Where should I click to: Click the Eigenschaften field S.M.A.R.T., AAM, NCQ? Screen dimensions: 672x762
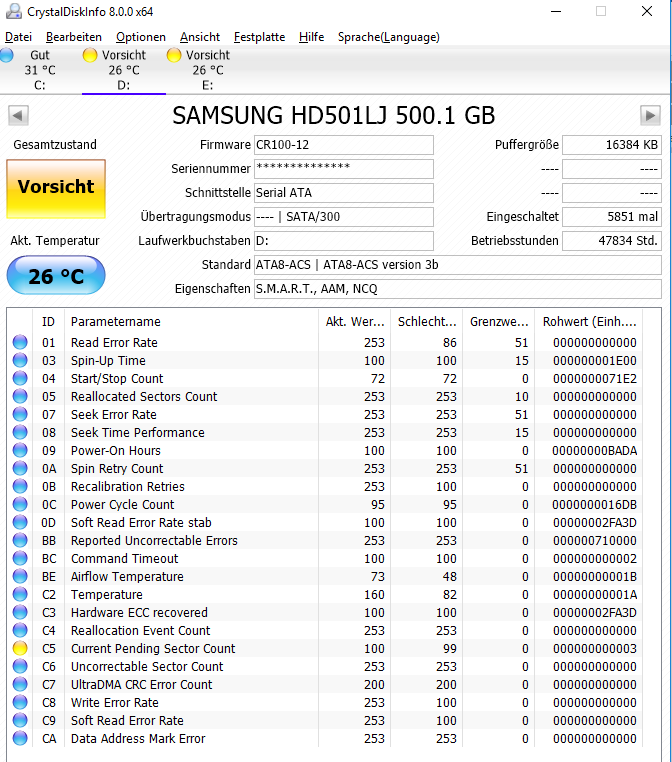point(457,289)
